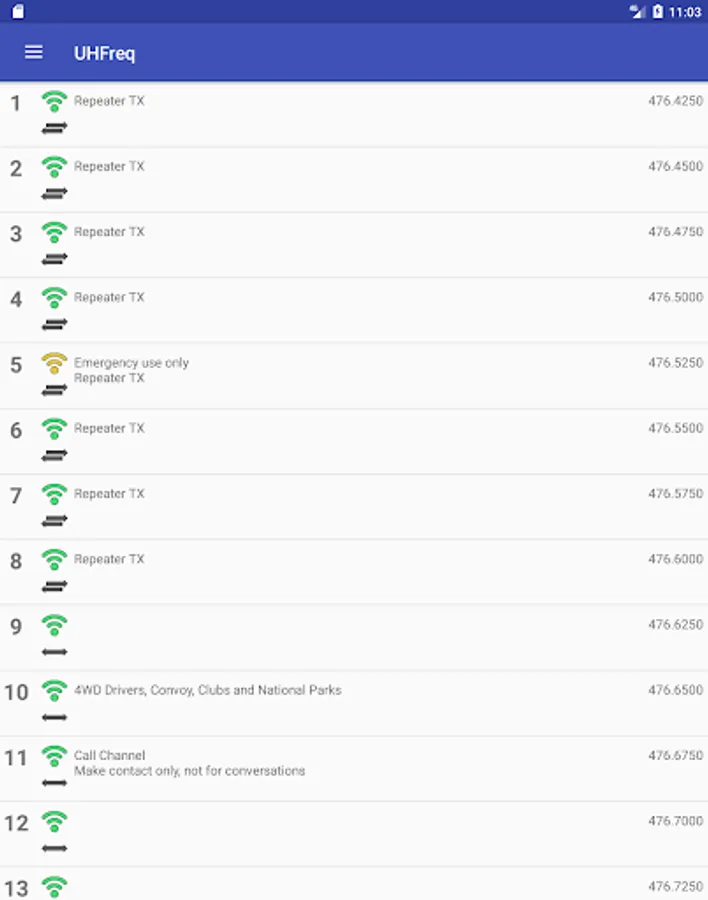The width and height of the screenshot is (708, 900).
Task: Tap channel number 6
Action: pyautogui.click(x=16, y=430)
